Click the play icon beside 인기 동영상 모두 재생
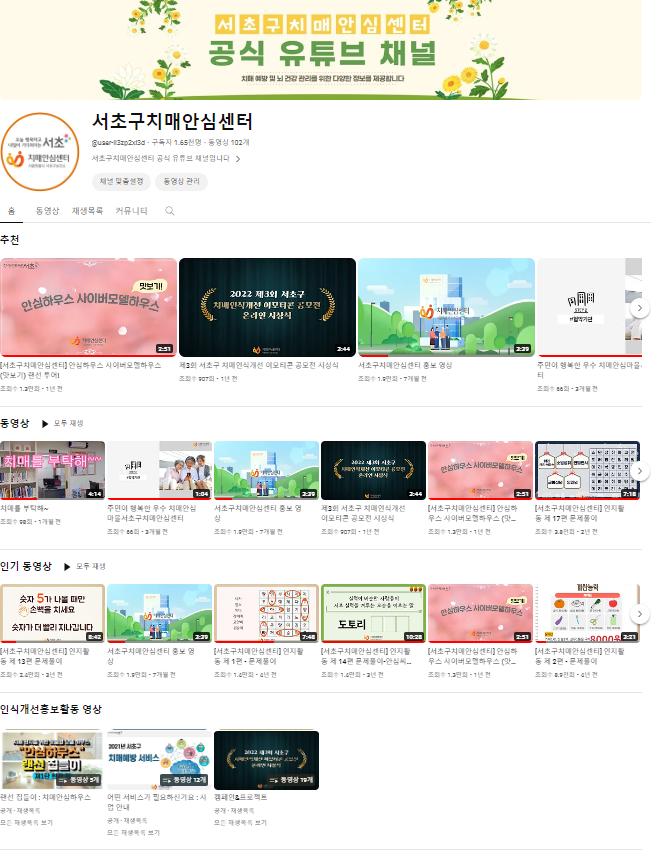This screenshot has width=651, height=852. pos(67,567)
